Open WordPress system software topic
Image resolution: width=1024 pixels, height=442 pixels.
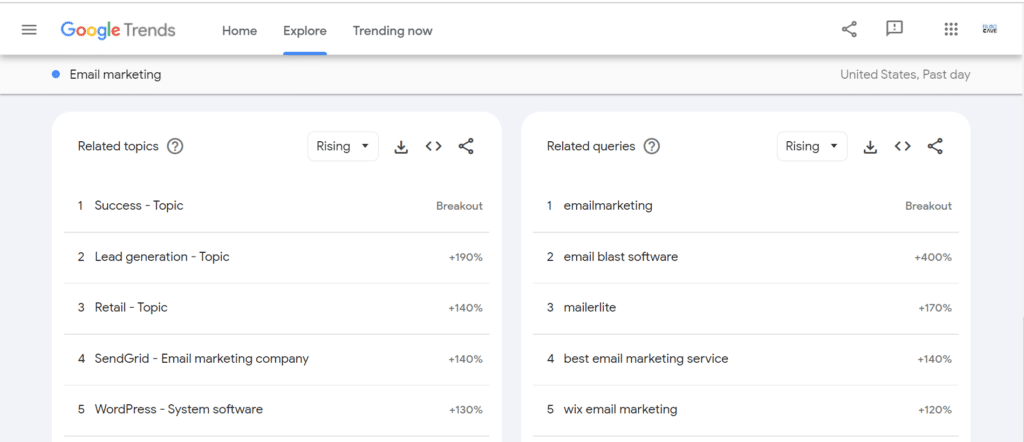tap(277, 410)
